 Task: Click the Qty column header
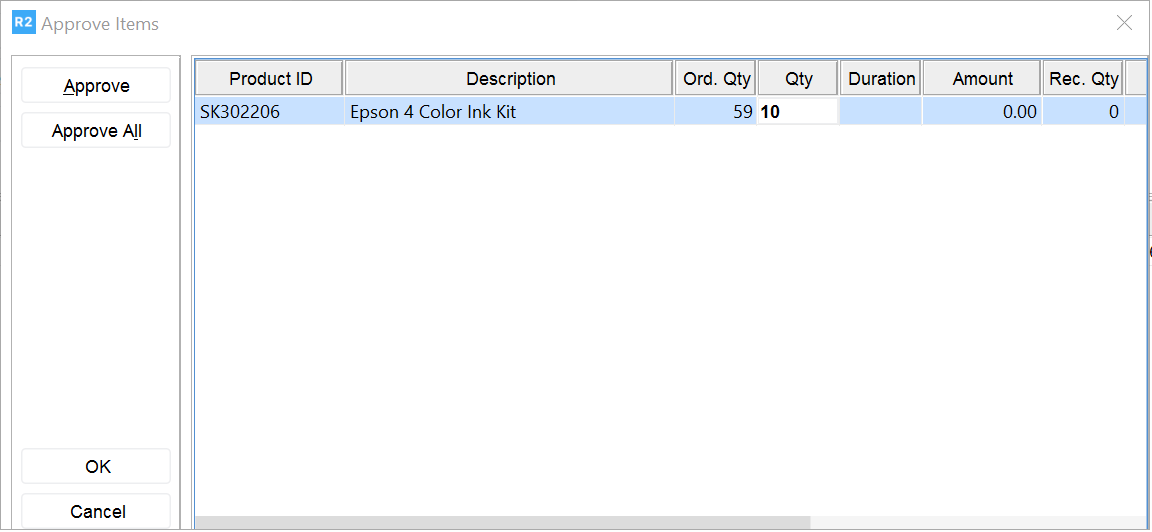[798, 79]
